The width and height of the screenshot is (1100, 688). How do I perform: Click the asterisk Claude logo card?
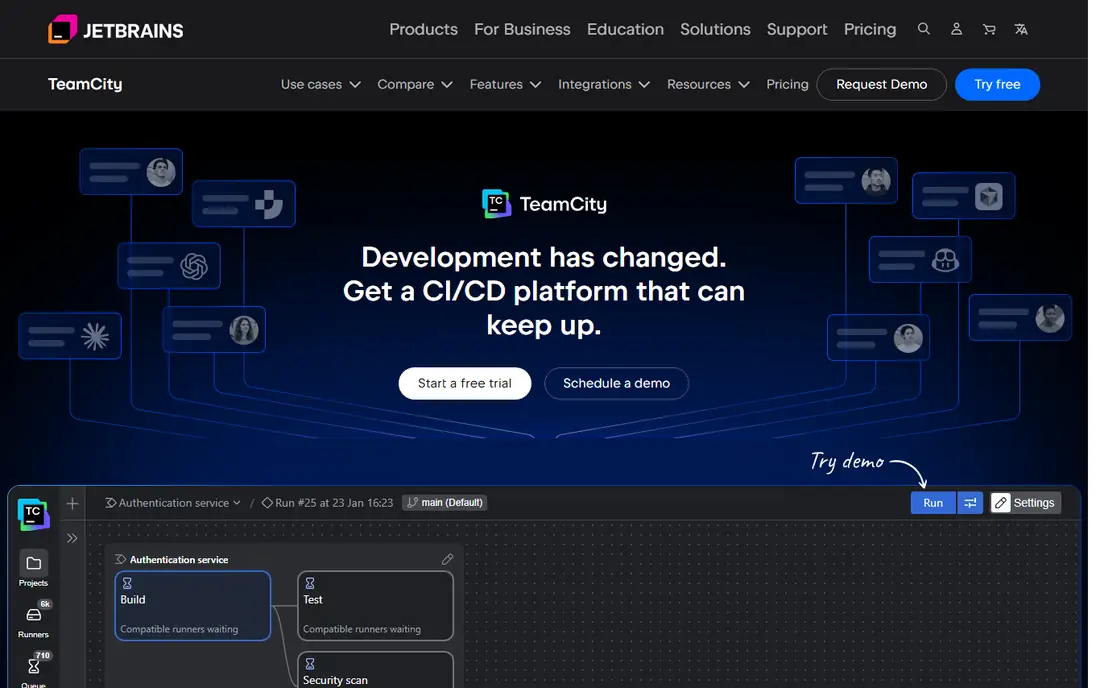tap(69, 336)
